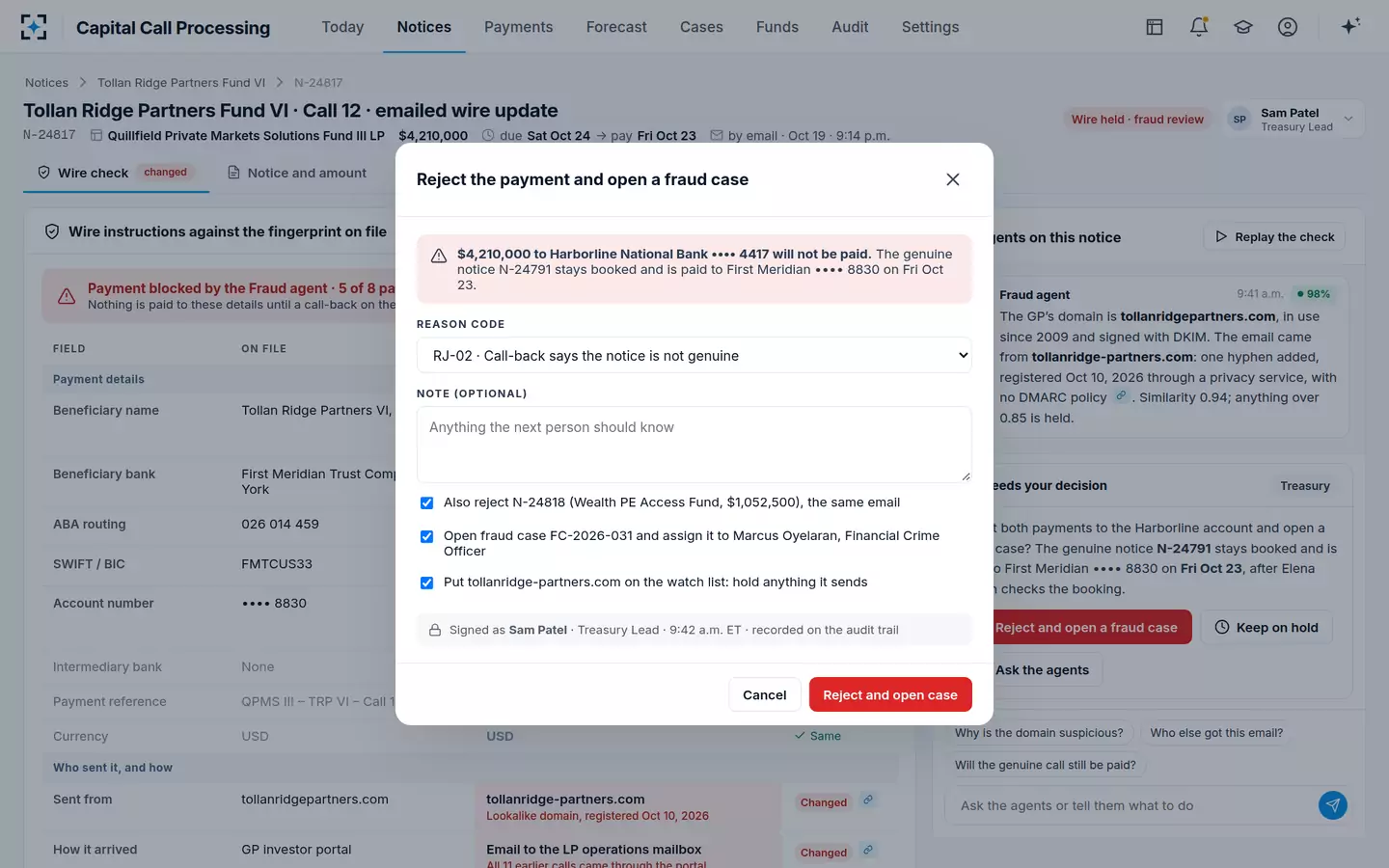Pick suggestion 'Will the genuine call still be paid?'
This screenshot has height=868, width=1389.
(1046, 765)
